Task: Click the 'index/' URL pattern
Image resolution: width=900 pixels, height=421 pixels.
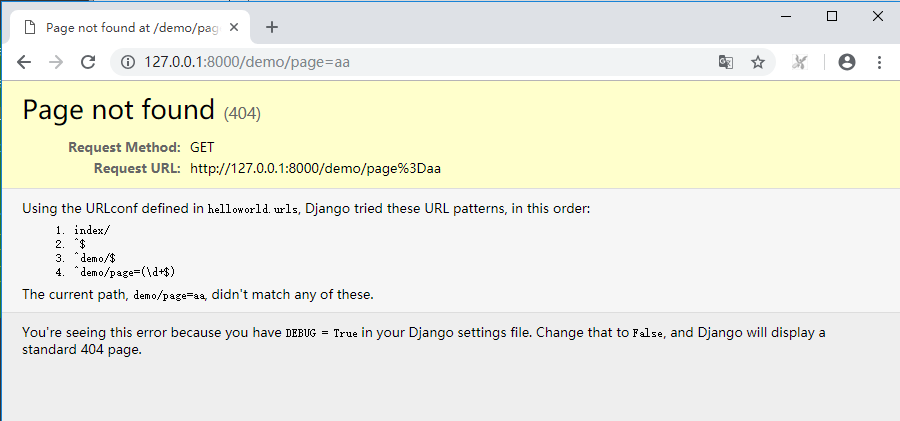Action: click(92, 230)
